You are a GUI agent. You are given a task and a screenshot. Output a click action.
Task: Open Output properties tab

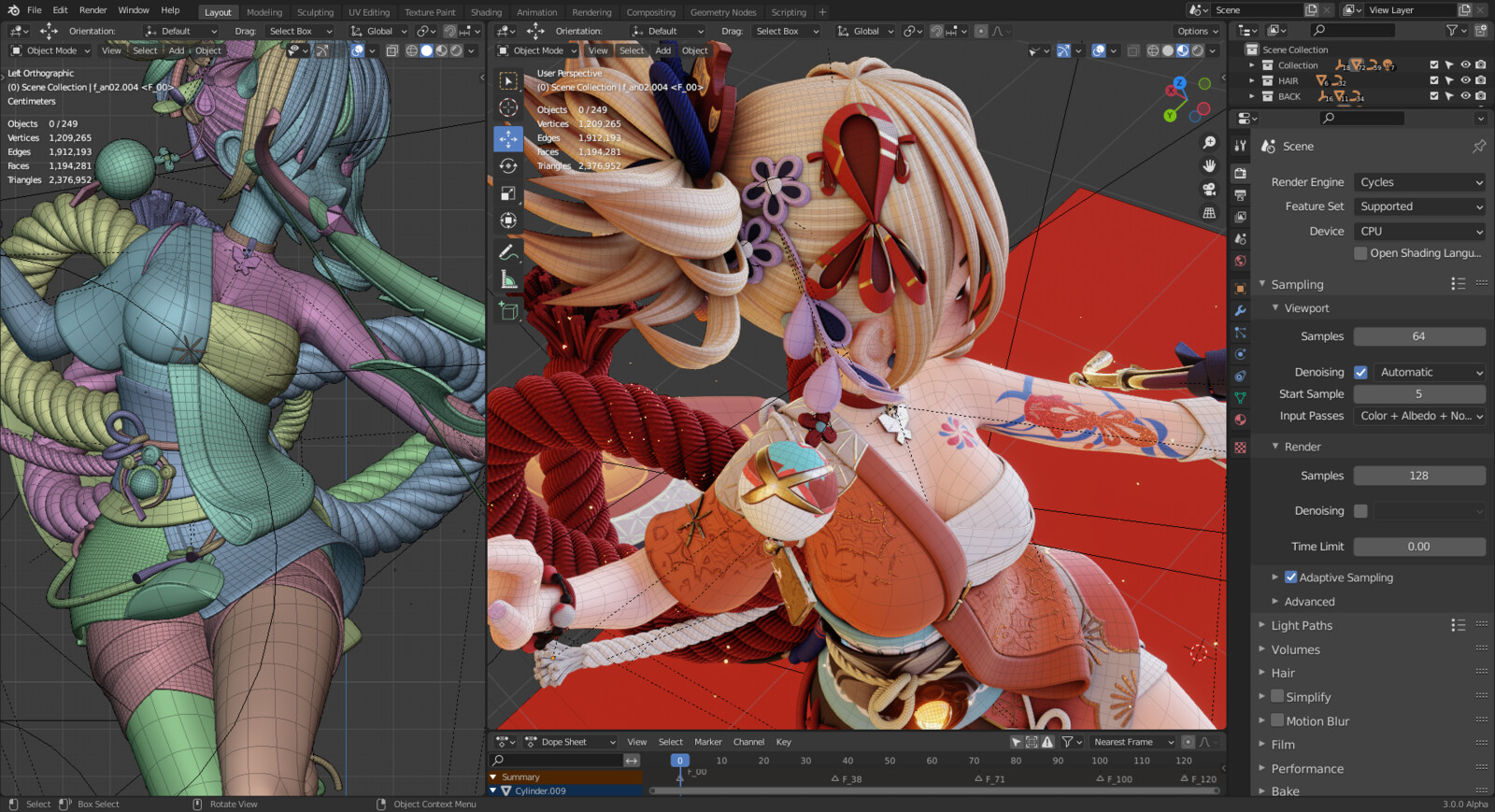(1240, 195)
